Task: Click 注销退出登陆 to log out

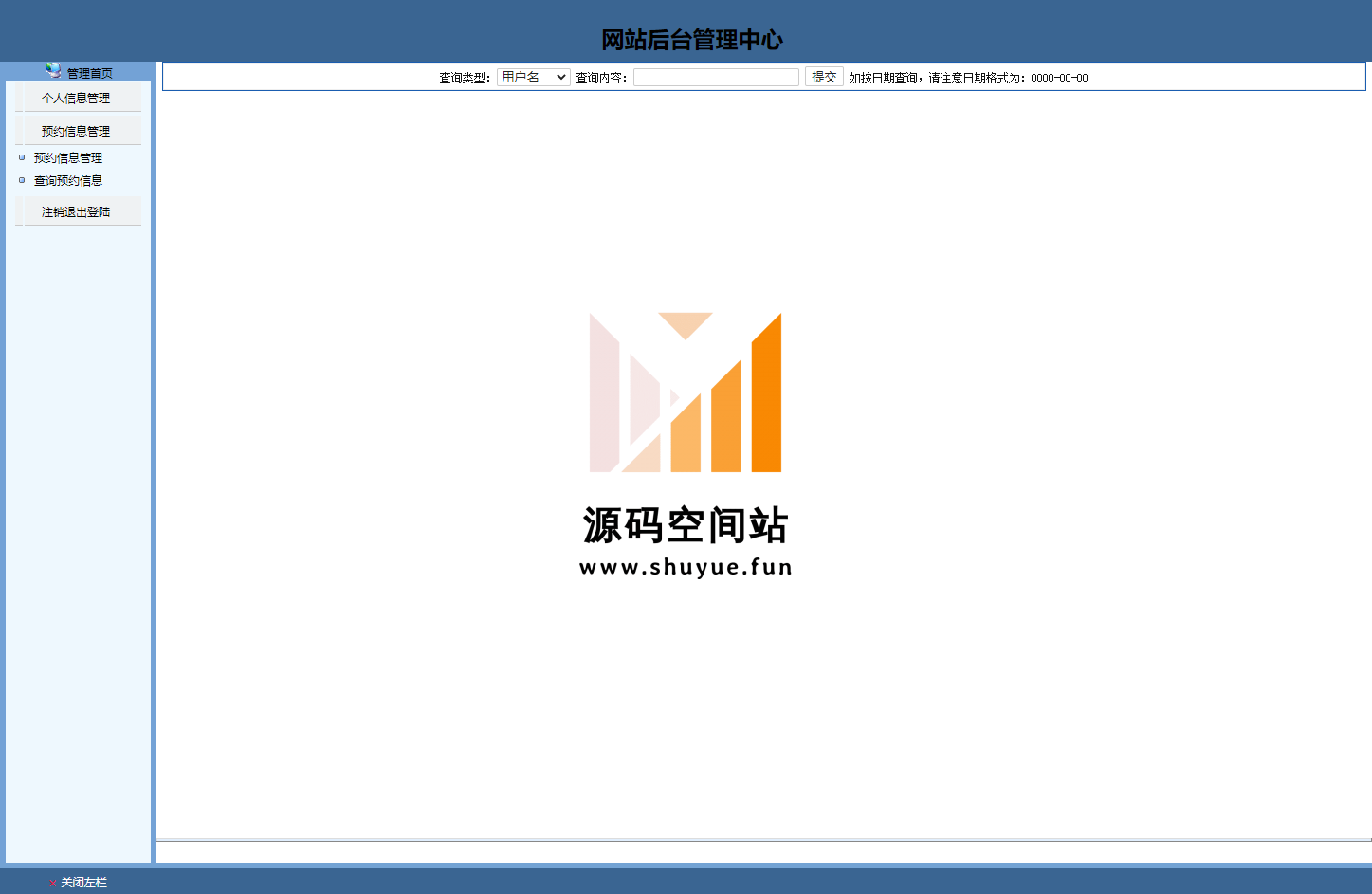Action: tap(76, 211)
